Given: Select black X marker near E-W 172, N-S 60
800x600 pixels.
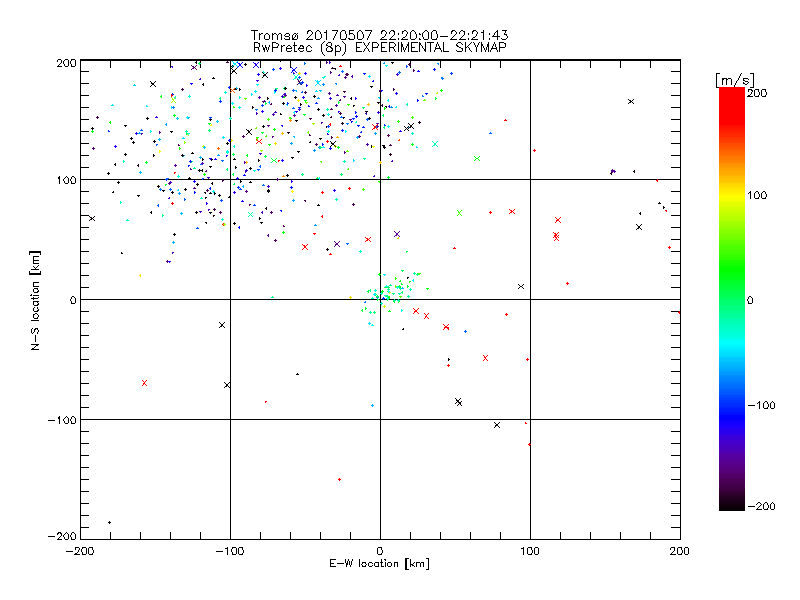Looking at the screenshot, I should [639, 227].
